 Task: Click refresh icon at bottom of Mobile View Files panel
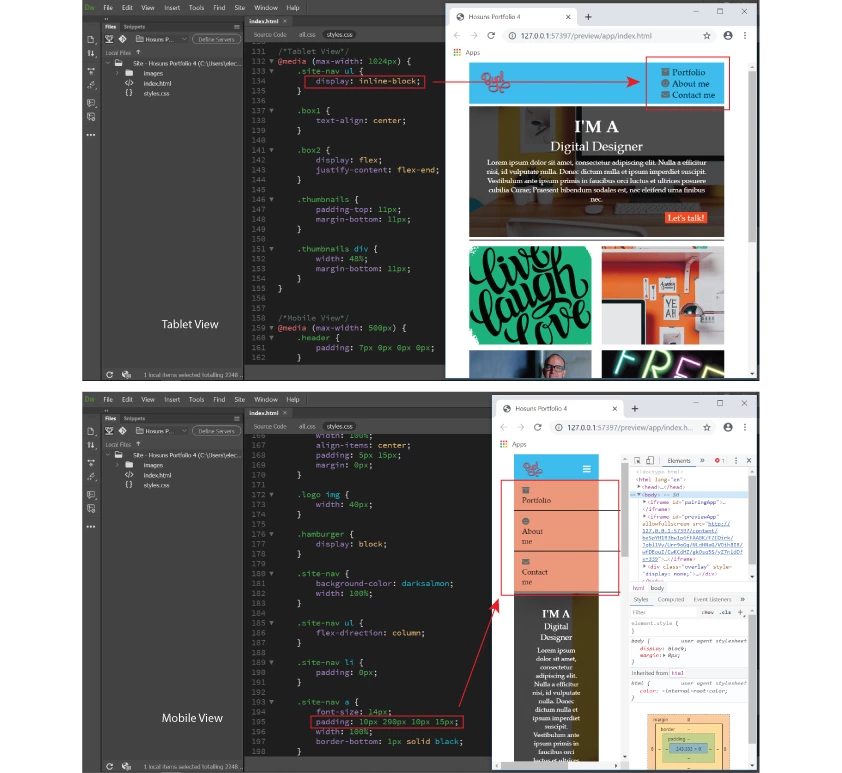click(109, 767)
